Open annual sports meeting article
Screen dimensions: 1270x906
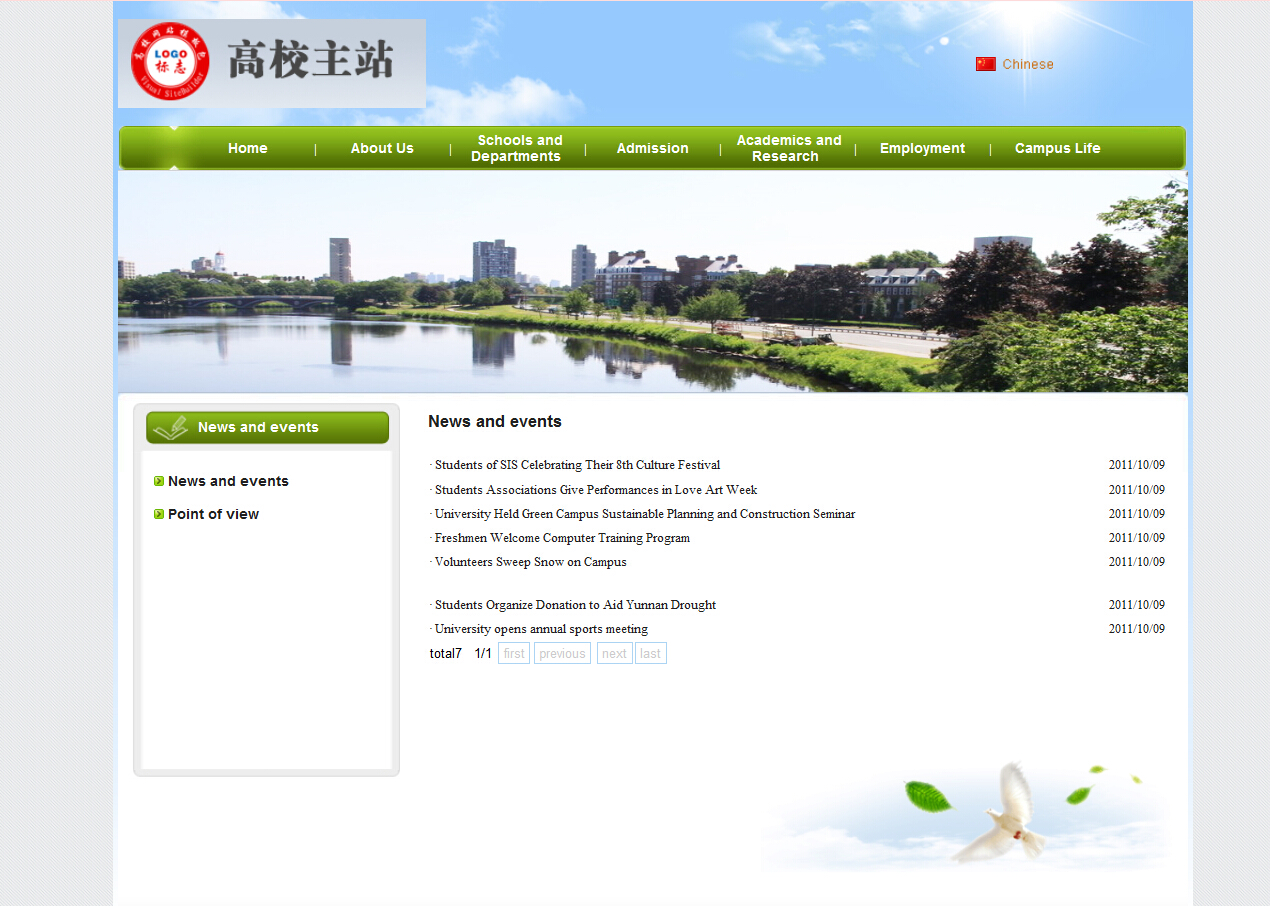(541, 629)
